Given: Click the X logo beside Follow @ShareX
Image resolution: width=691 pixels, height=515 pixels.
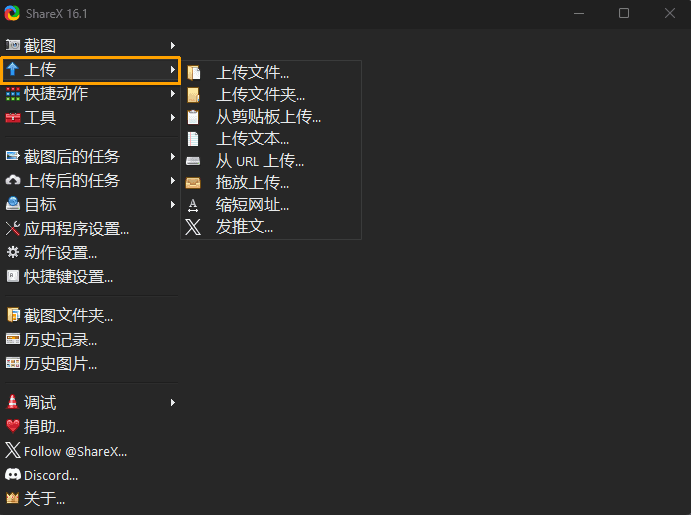Looking at the screenshot, I should pos(13,450).
